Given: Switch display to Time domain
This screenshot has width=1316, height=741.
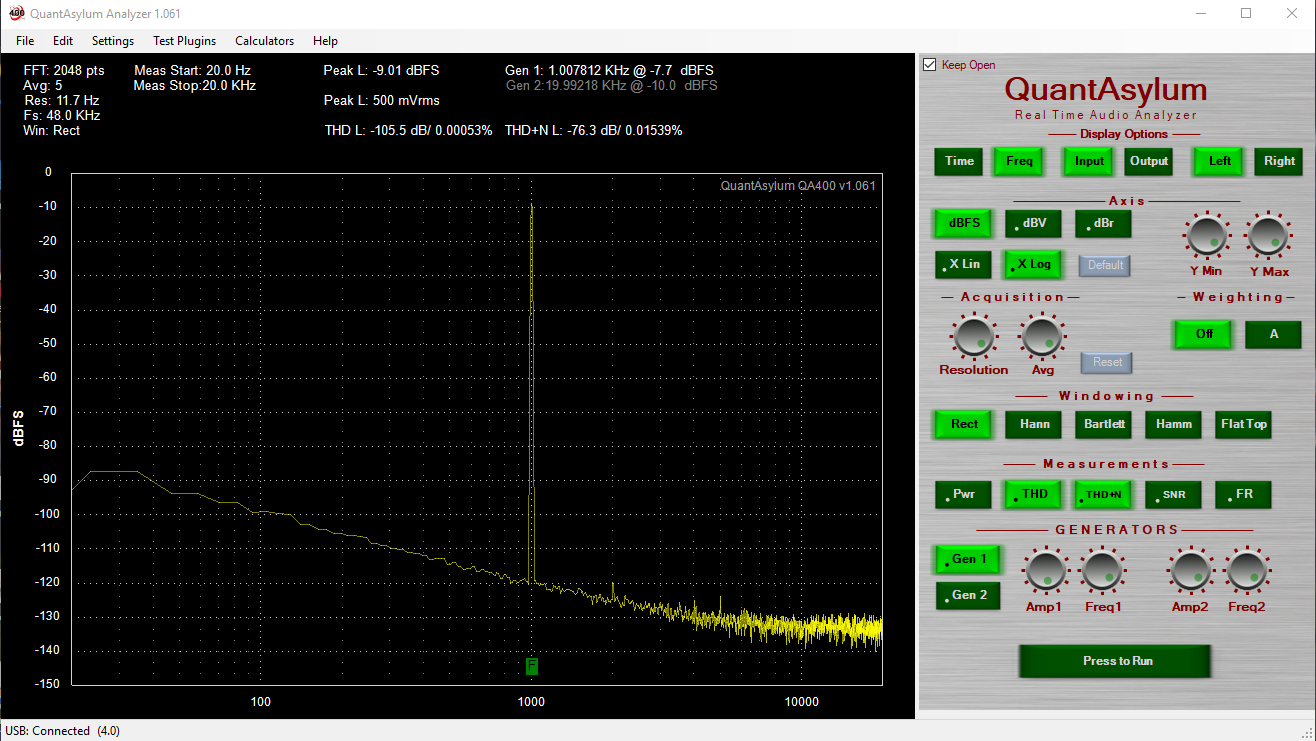Looking at the screenshot, I should [x=959, y=161].
